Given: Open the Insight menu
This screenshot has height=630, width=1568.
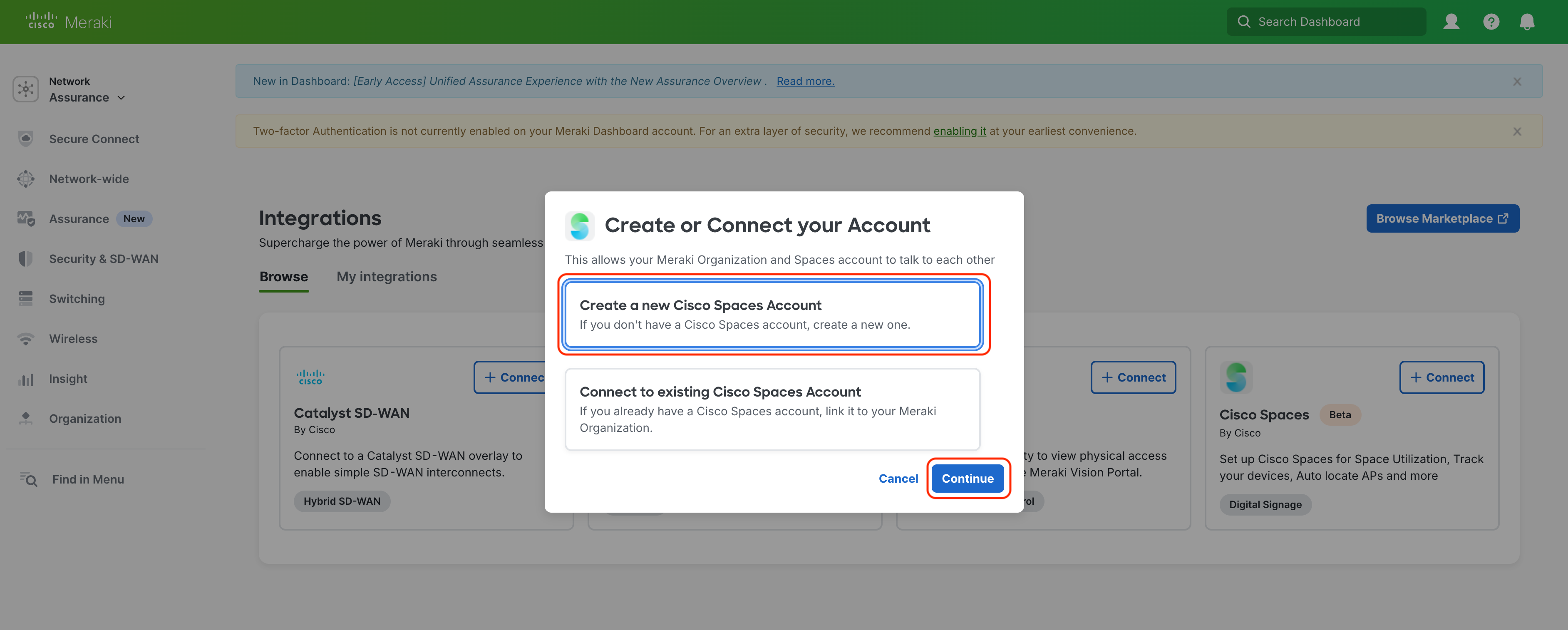Looking at the screenshot, I should pos(68,379).
